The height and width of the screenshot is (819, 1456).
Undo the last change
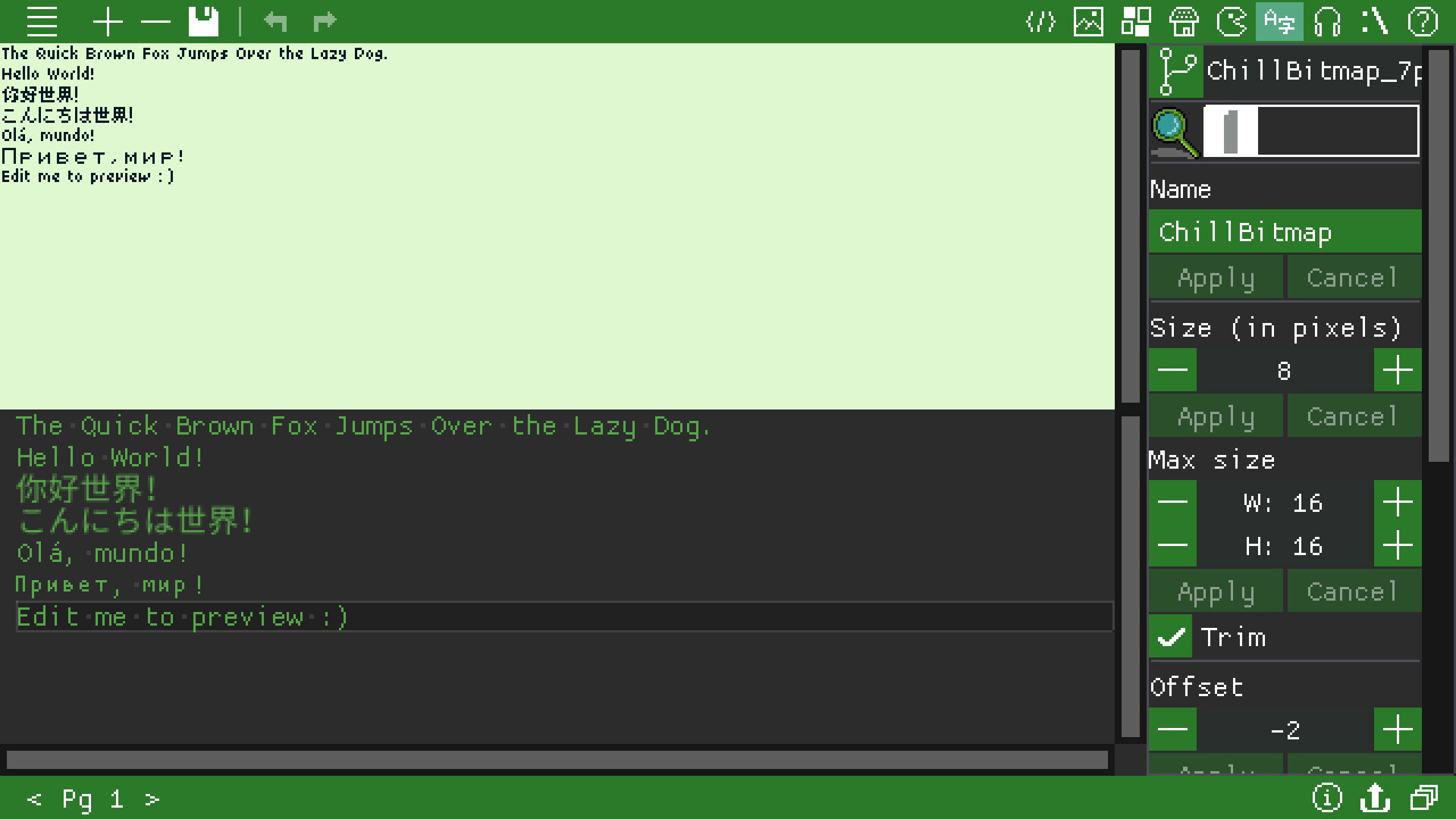click(x=276, y=21)
